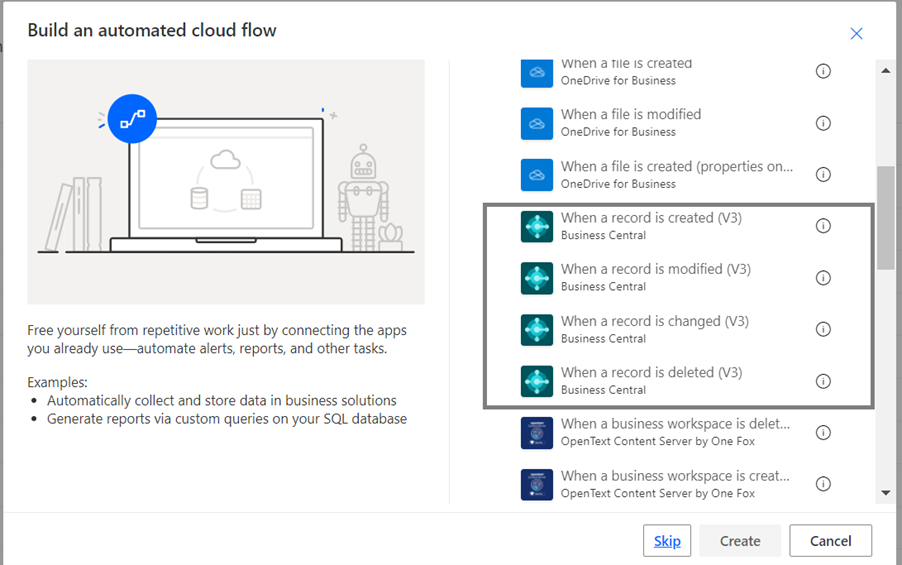This screenshot has width=902, height=565.
Task: Close the dialog with the X button
Action: pos(856,33)
